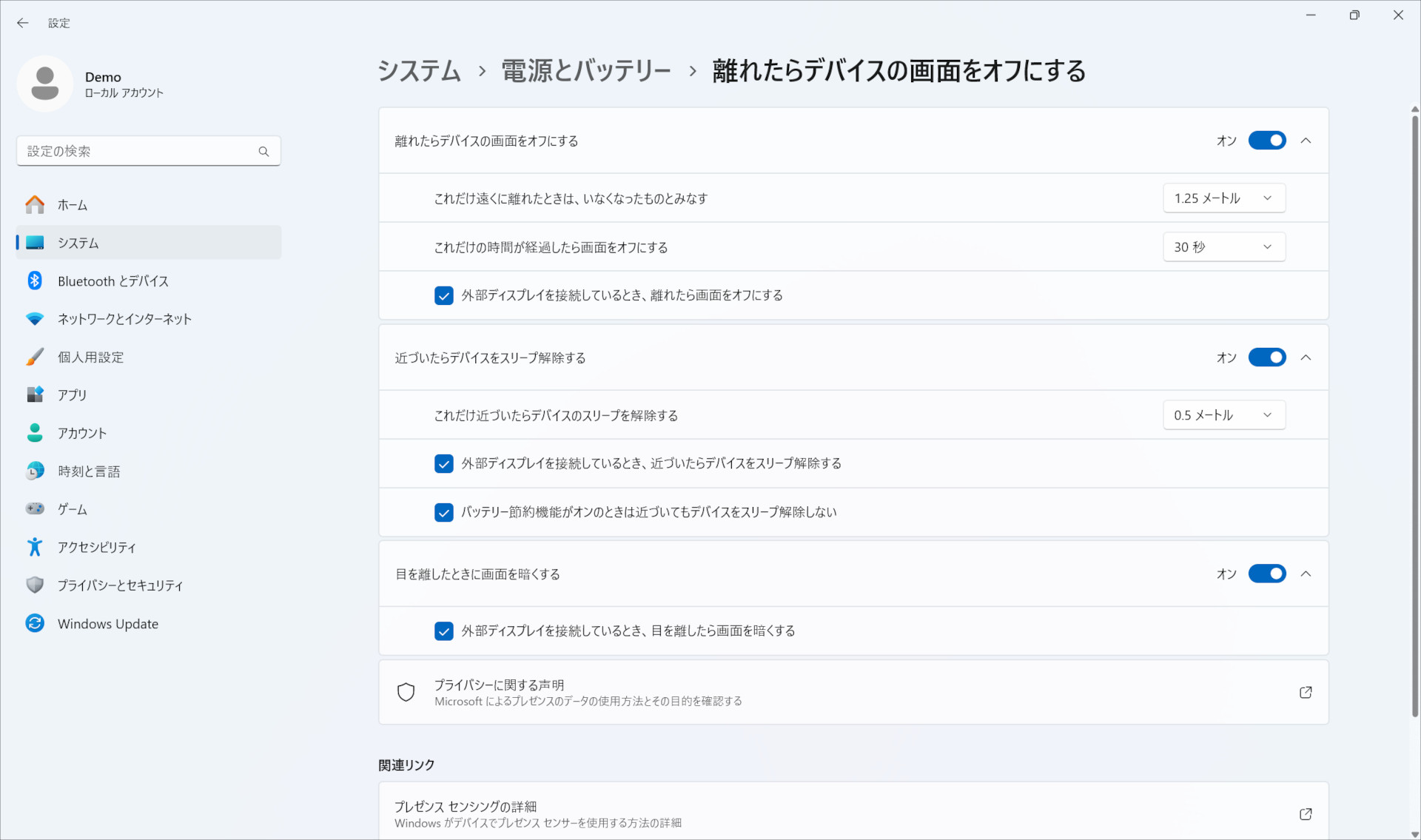Turn off 離れたらデバイスの画面をオフにする
The width and height of the screenshot is (1421, 840).
pos(1267,141)
